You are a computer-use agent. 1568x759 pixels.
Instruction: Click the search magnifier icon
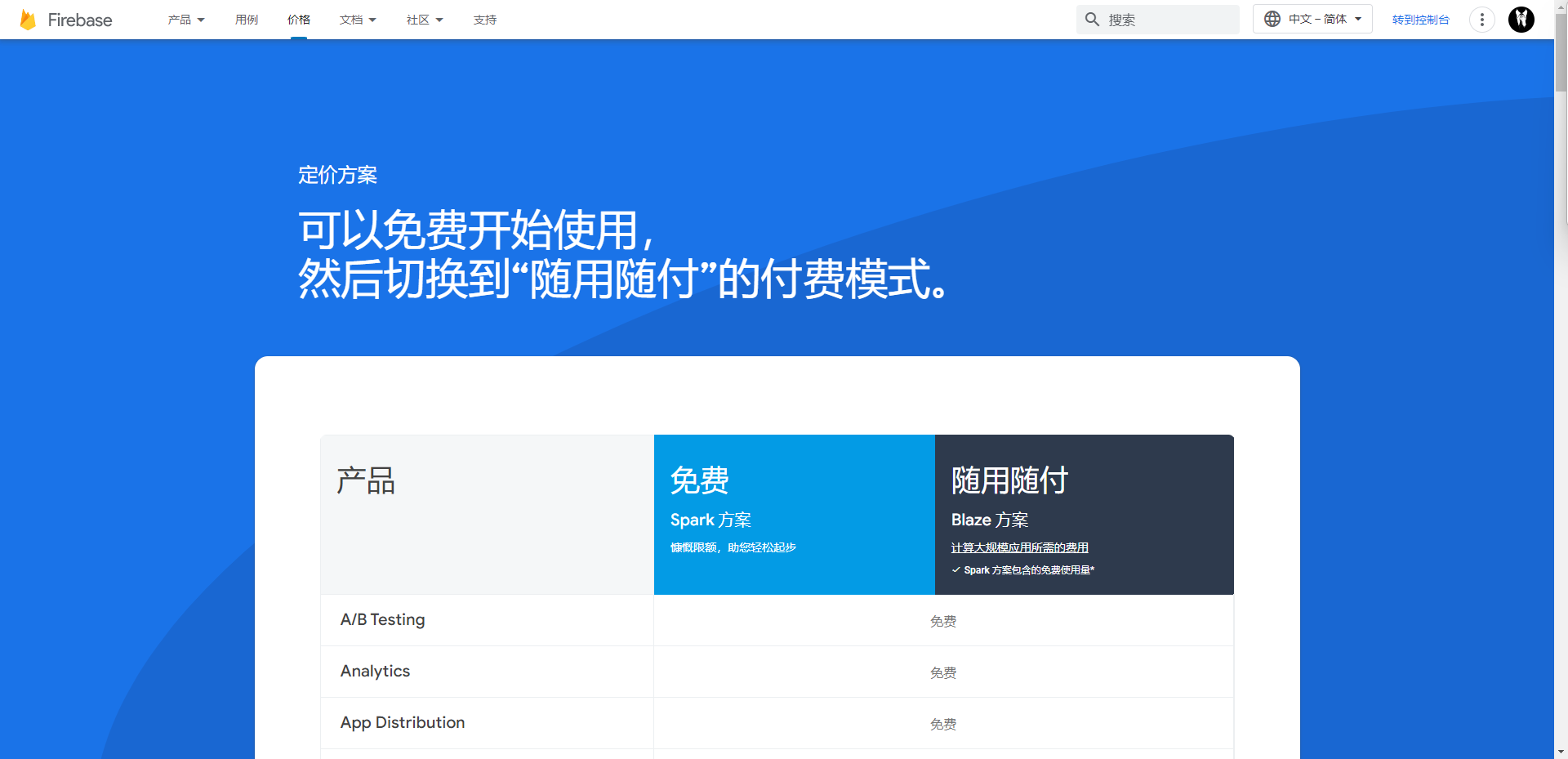pos(1092,19)
